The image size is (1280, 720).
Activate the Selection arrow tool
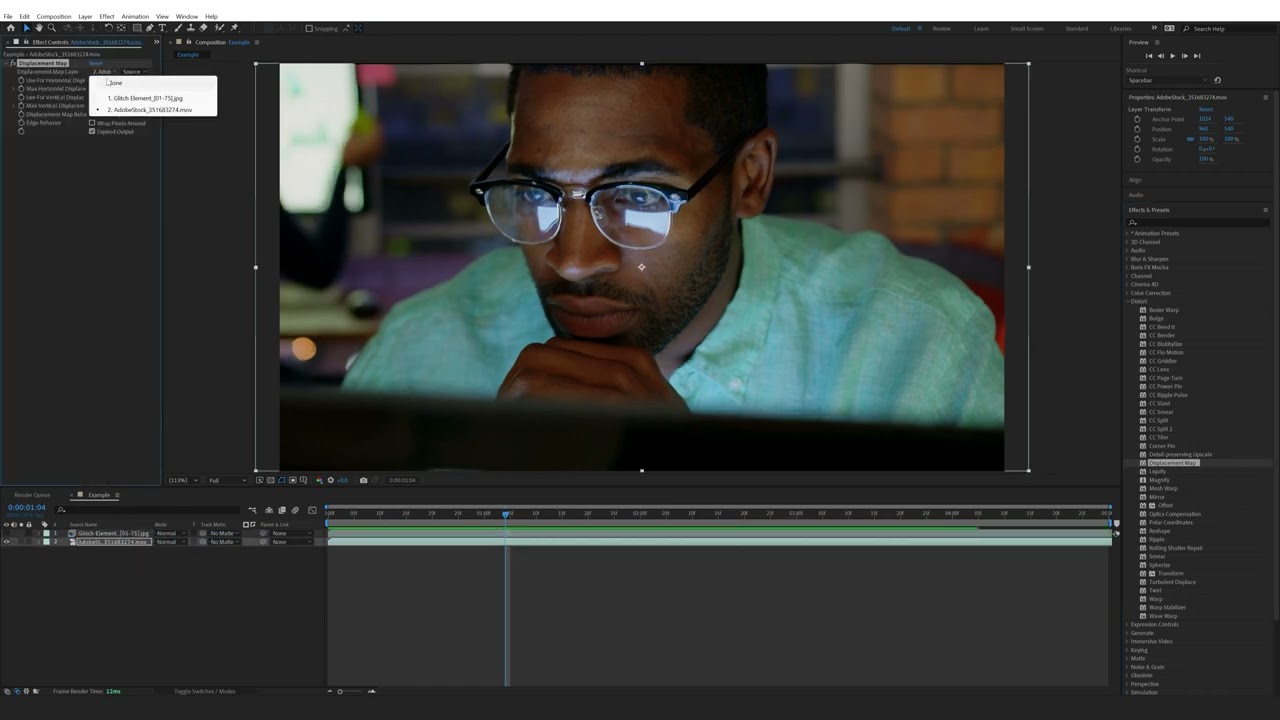(x=27, y=28)
